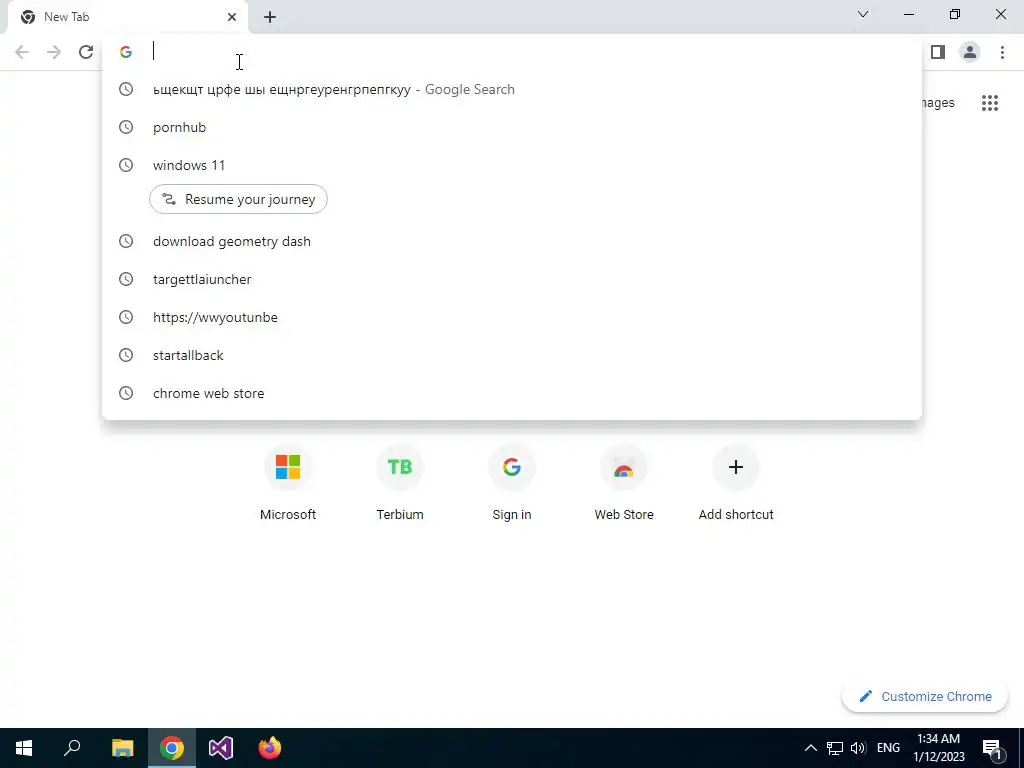This screenshot has height=768, width=1024.
Task: Open the volume tray icon
Action: 858,748
